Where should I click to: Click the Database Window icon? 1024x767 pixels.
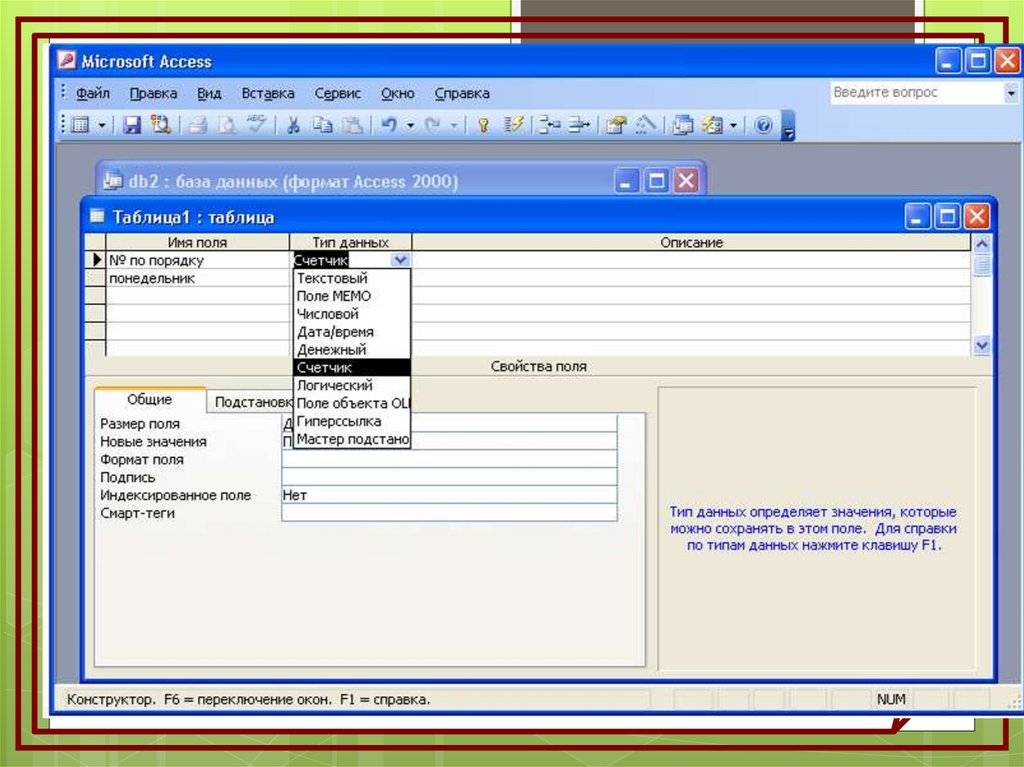[683, 125]
